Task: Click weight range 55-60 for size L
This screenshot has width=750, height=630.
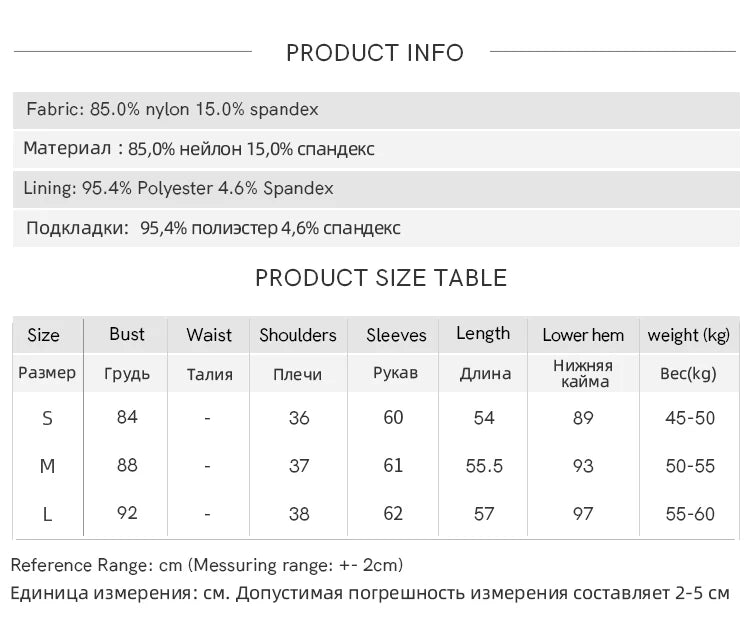Action: pos(690,514)
